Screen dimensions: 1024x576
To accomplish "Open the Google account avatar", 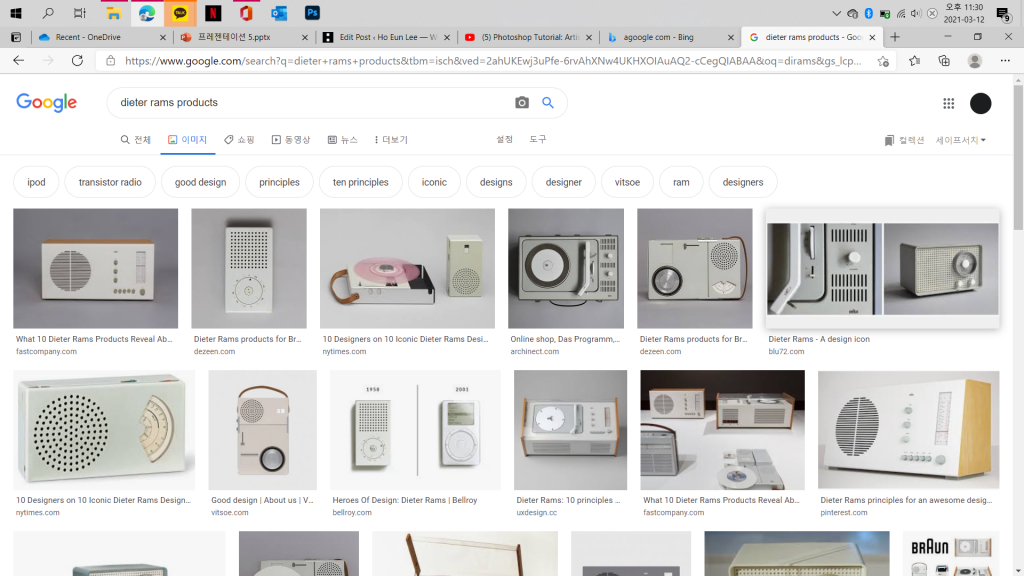I will click(980, 103).
